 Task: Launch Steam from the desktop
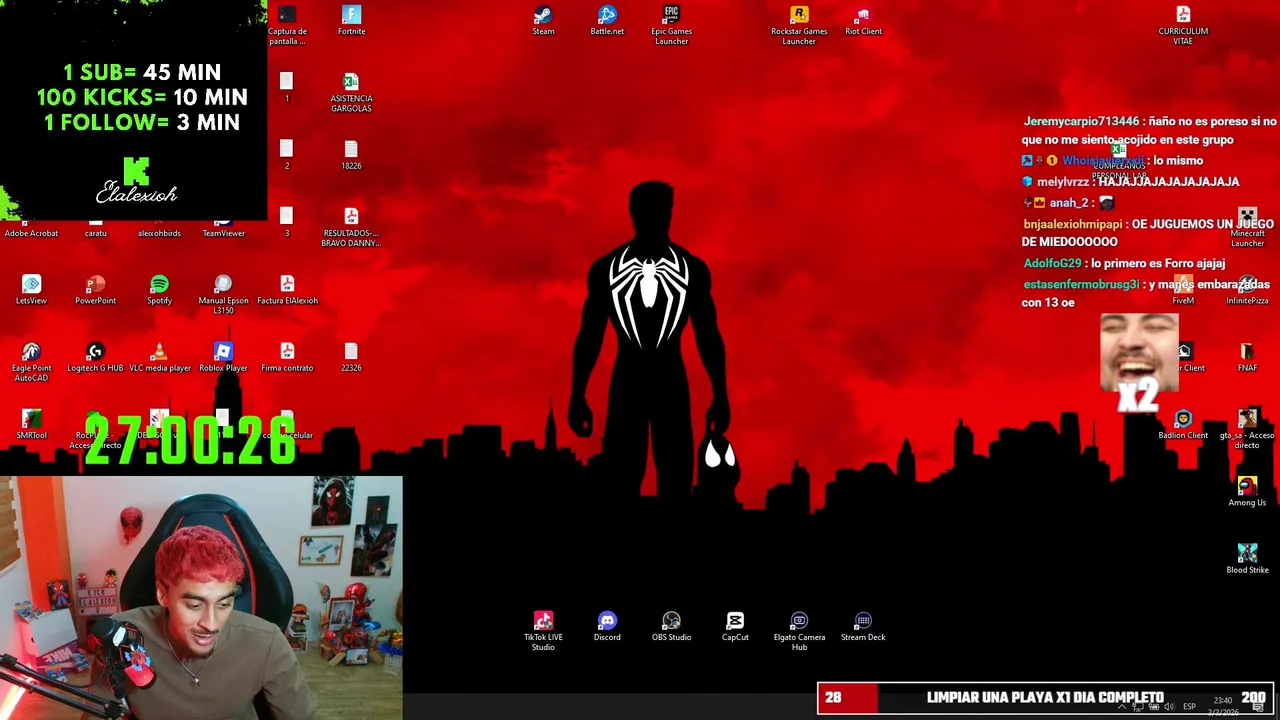pyautogui.click(x=543, y=21)
